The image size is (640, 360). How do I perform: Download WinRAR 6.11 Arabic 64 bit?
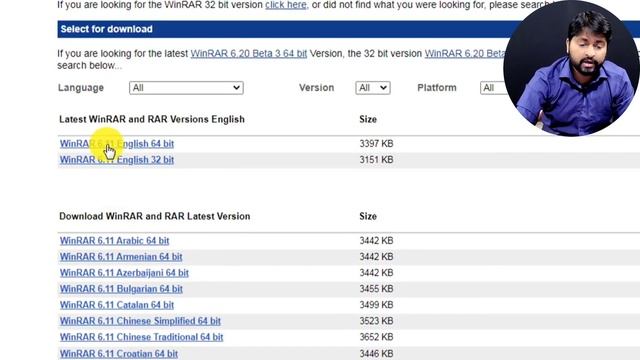pos(114,241)
